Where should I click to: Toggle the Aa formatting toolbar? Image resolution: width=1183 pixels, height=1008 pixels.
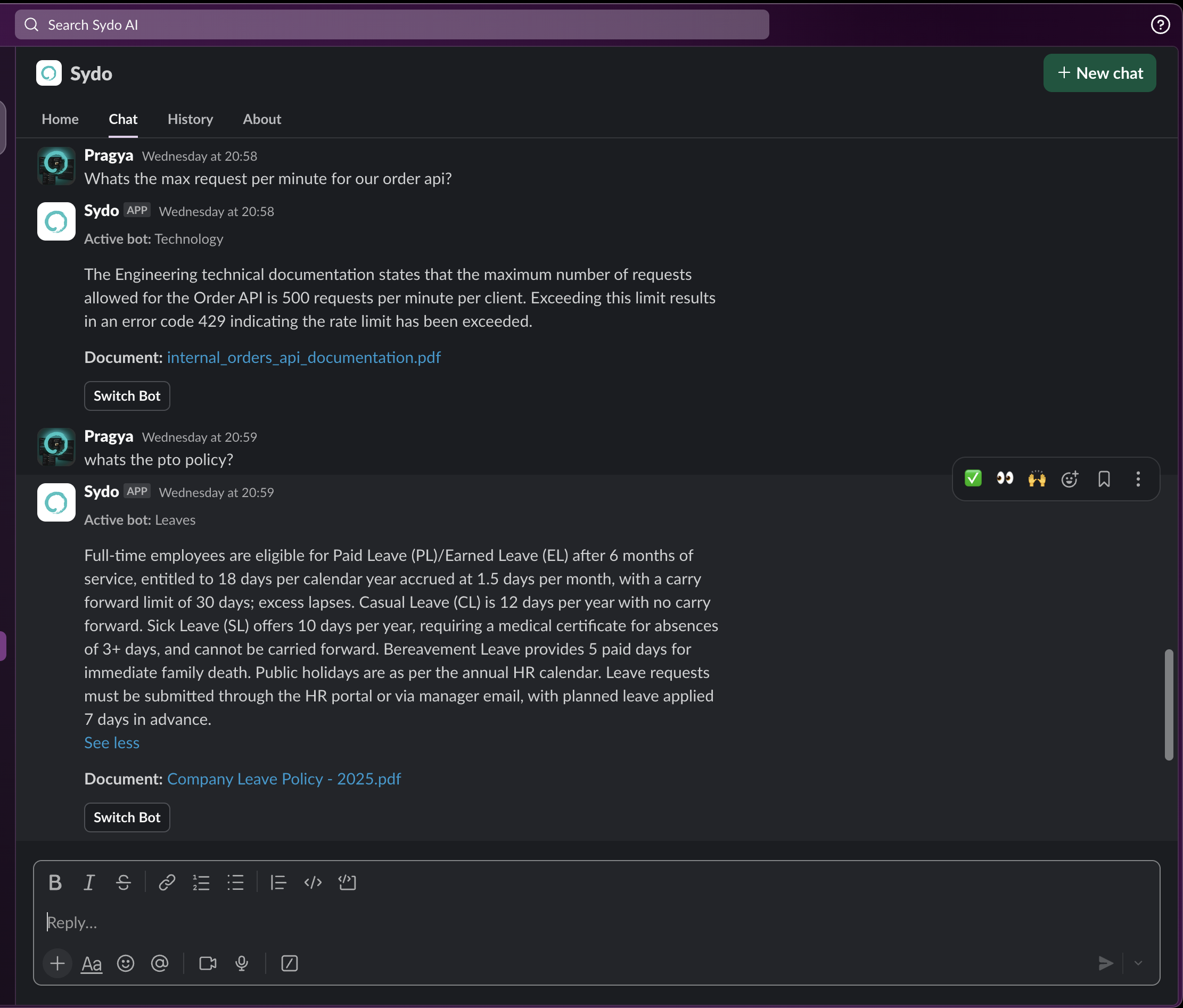pyautogui.click(x=92, y=963)
